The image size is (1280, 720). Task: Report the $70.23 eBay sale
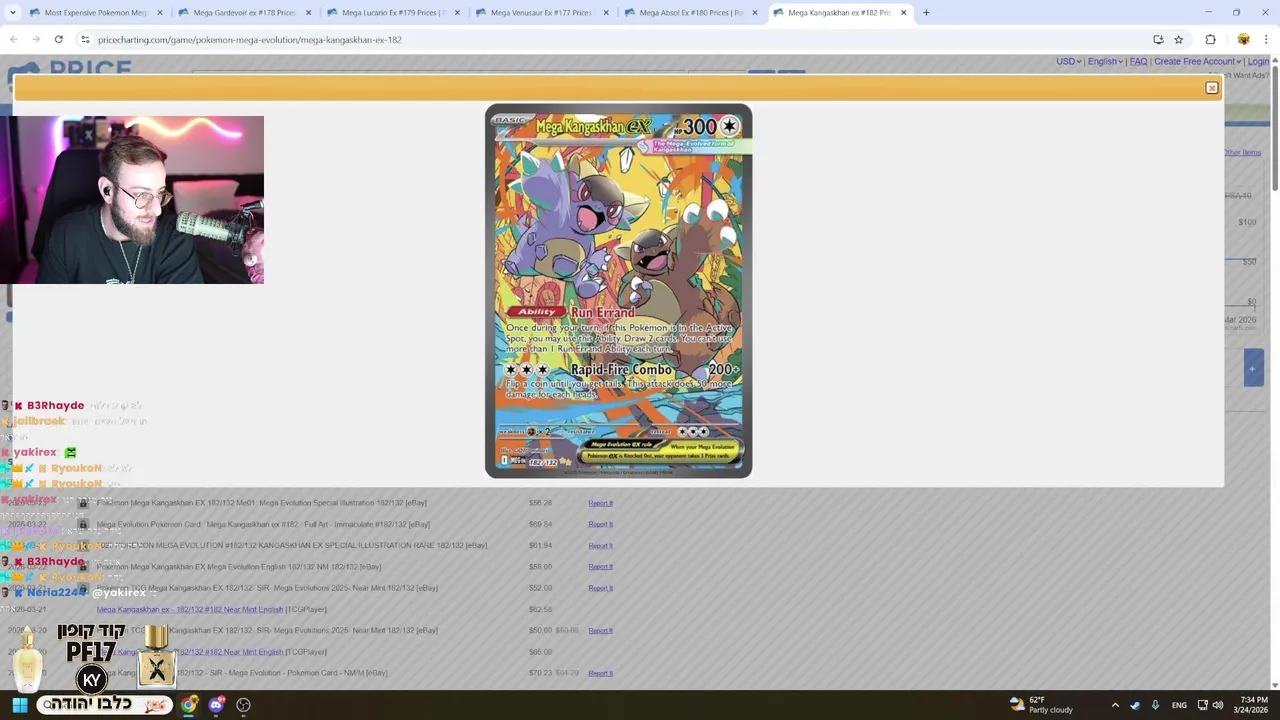coord(600,673)
